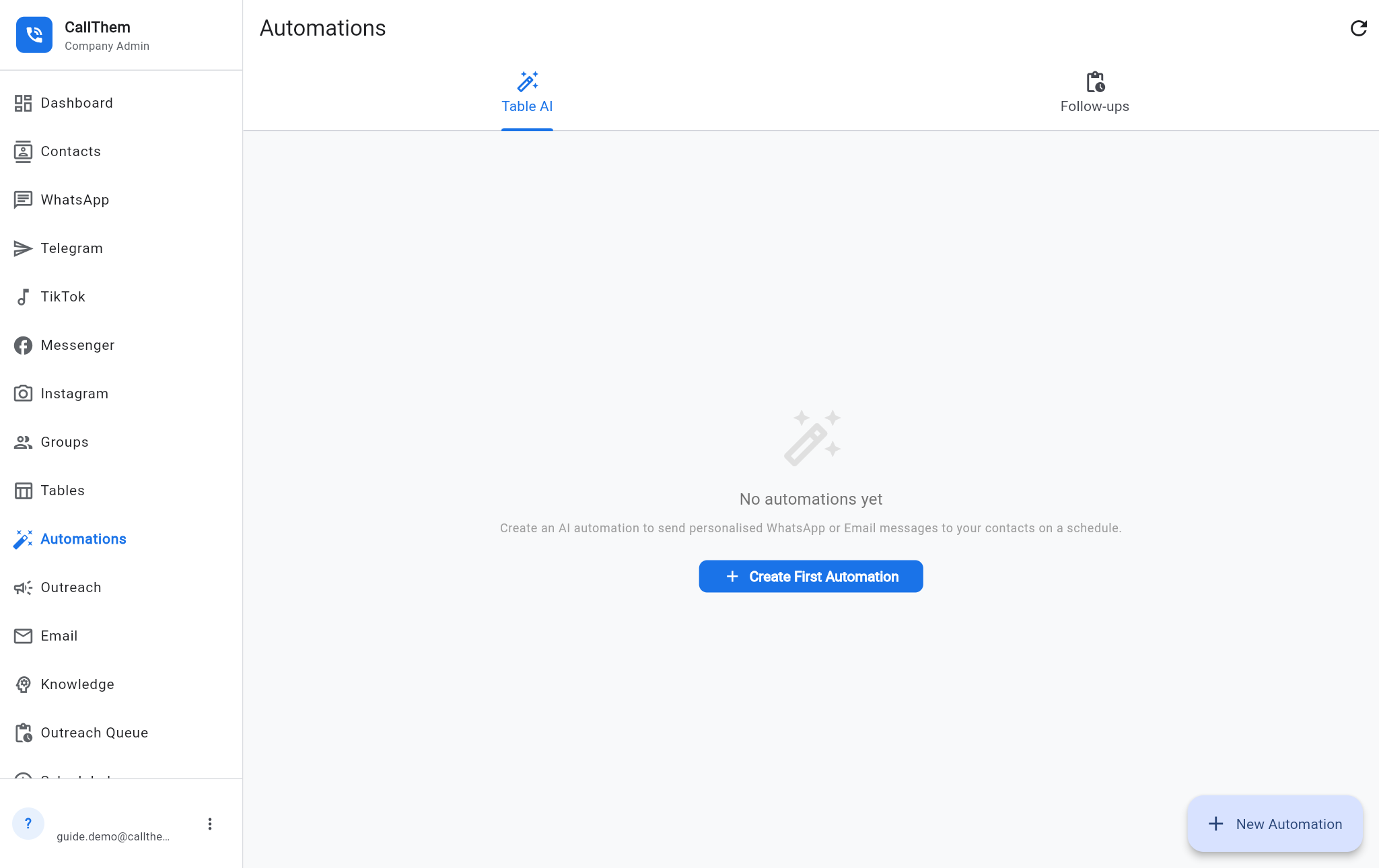Select the Groups people icon
The image size is (1379, 868).
(23, 442)
